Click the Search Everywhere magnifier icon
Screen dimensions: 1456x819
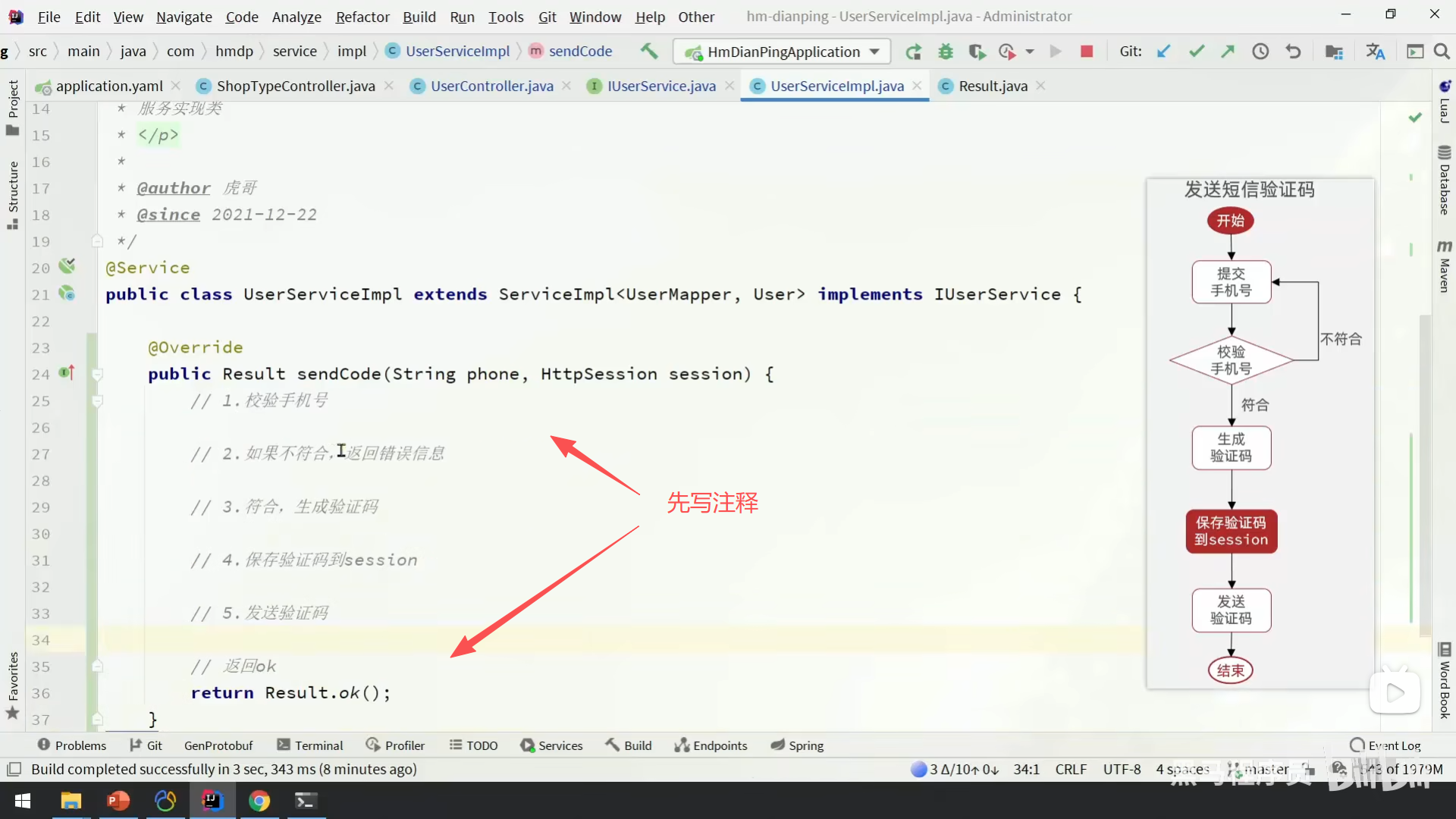[1442, 52]
